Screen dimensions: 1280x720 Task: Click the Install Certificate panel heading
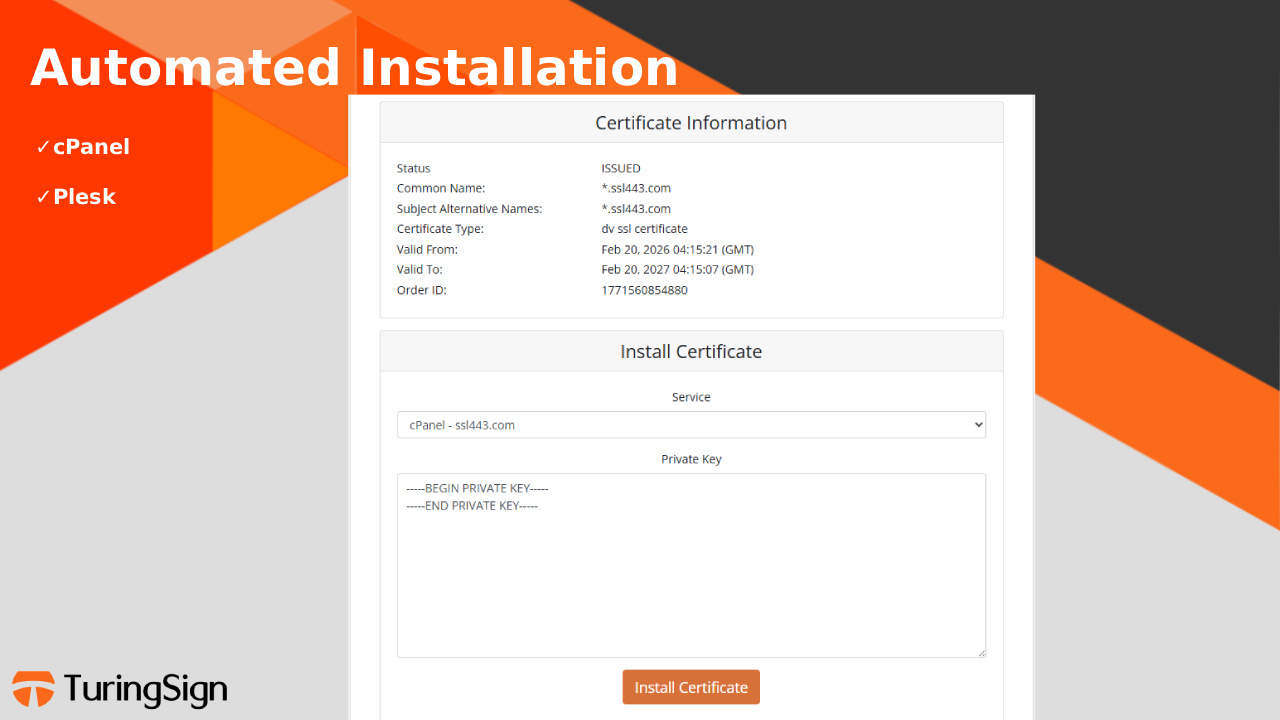click(x=691, y=352)
